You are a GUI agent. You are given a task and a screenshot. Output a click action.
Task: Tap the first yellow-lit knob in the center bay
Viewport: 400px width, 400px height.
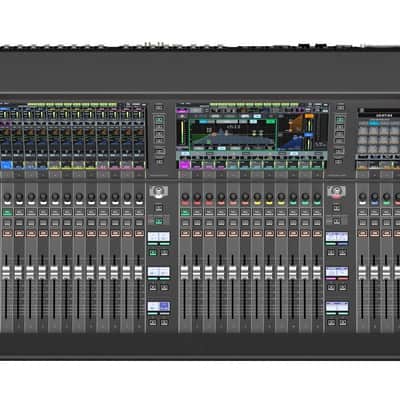click(257, 197)
